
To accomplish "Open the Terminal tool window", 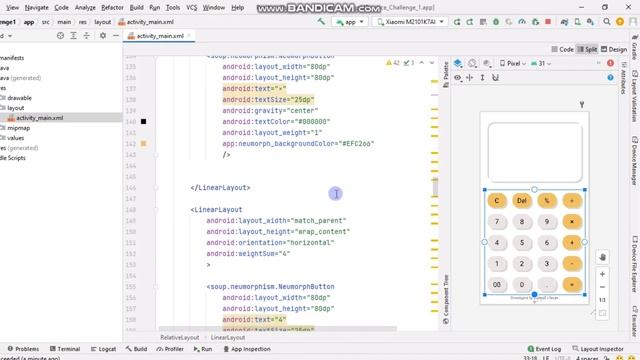I will 65,349.
